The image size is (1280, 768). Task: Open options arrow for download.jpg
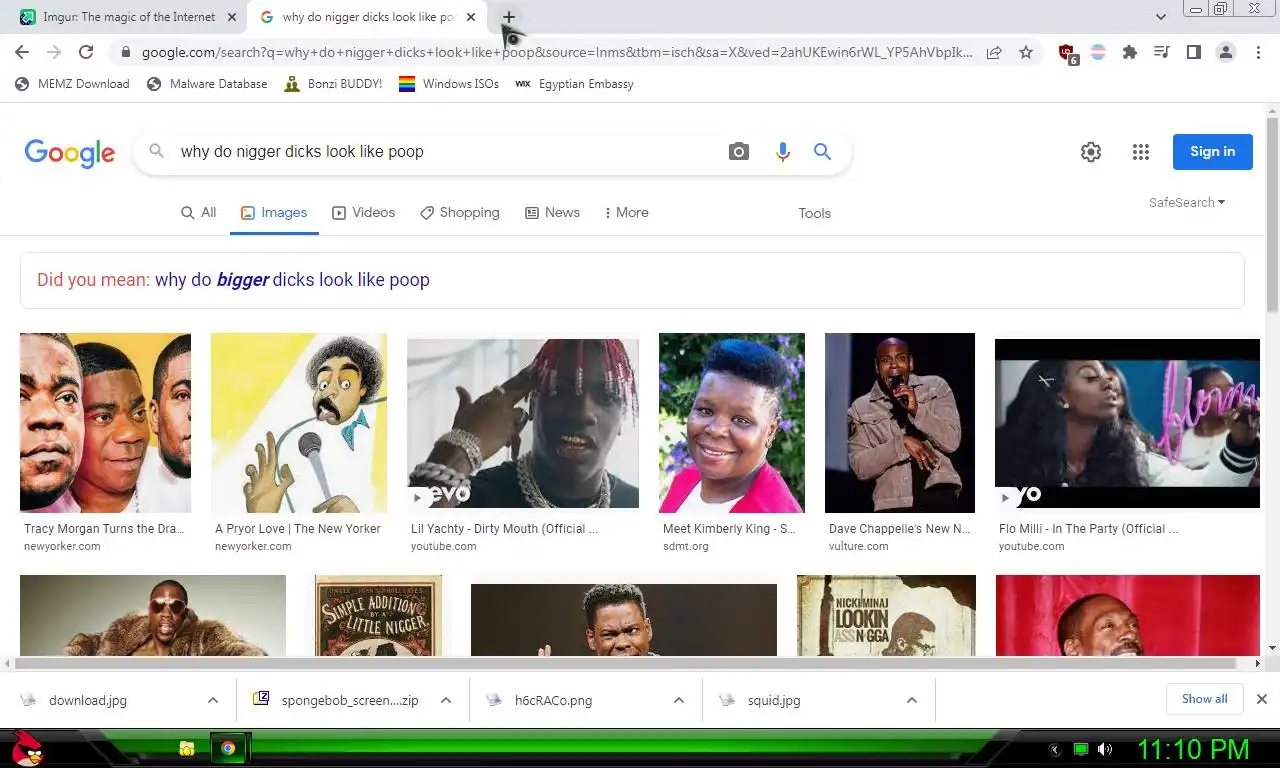coord(213,700)
